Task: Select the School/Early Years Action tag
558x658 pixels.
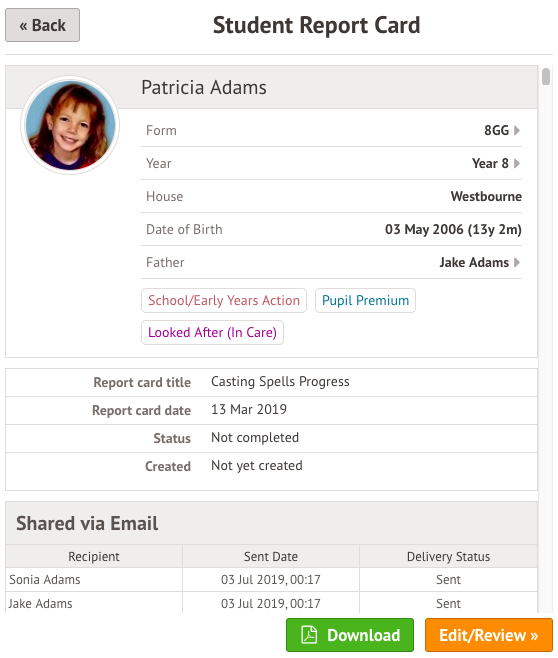Action: 224,300
